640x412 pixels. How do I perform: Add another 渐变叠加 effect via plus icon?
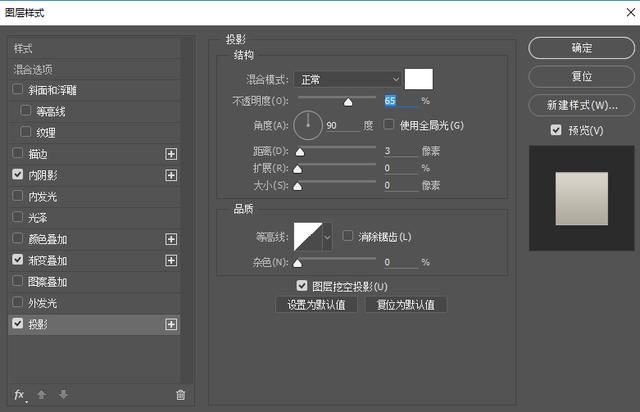[x=171, y=261]
